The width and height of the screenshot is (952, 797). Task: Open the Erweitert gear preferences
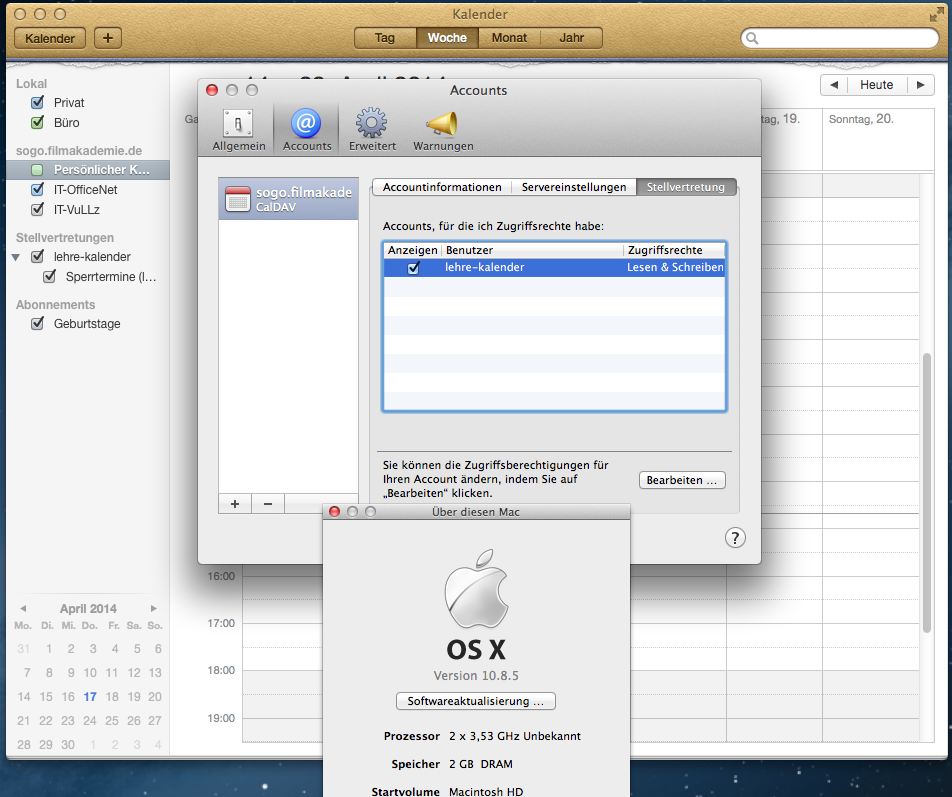372,129
